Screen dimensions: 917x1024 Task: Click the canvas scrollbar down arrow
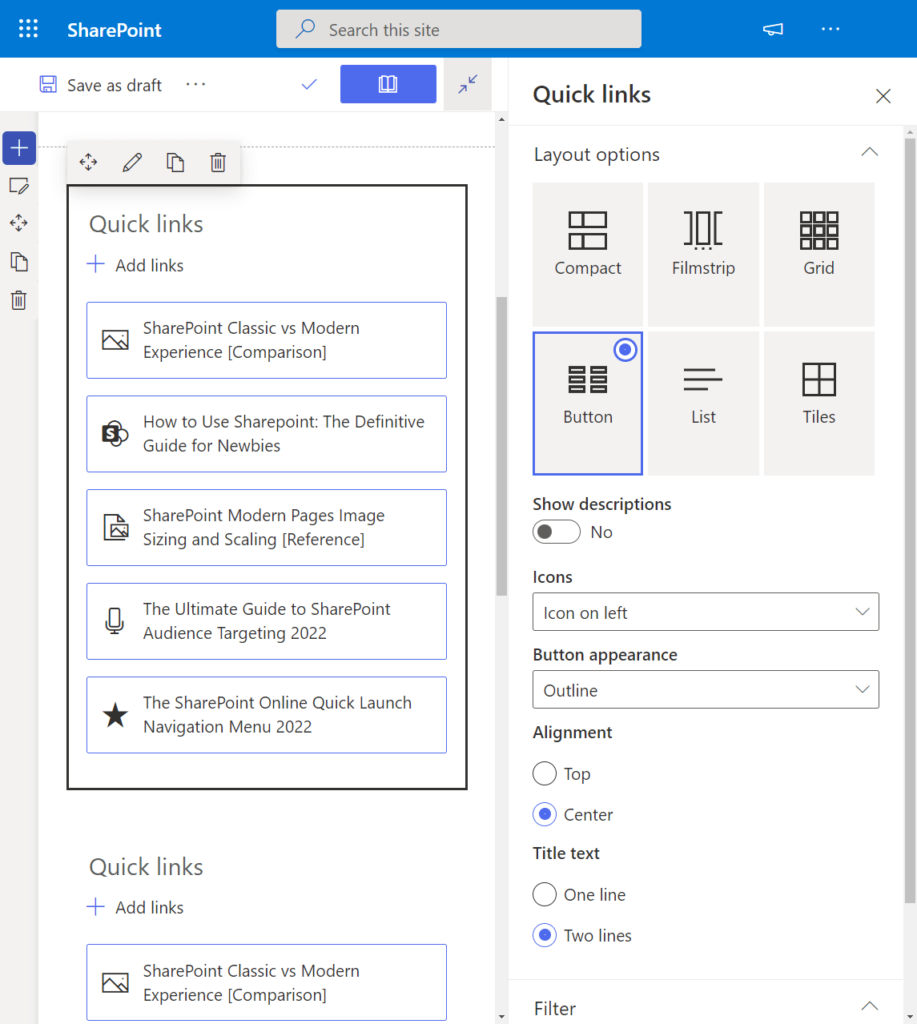click(x=502, y=1017)
